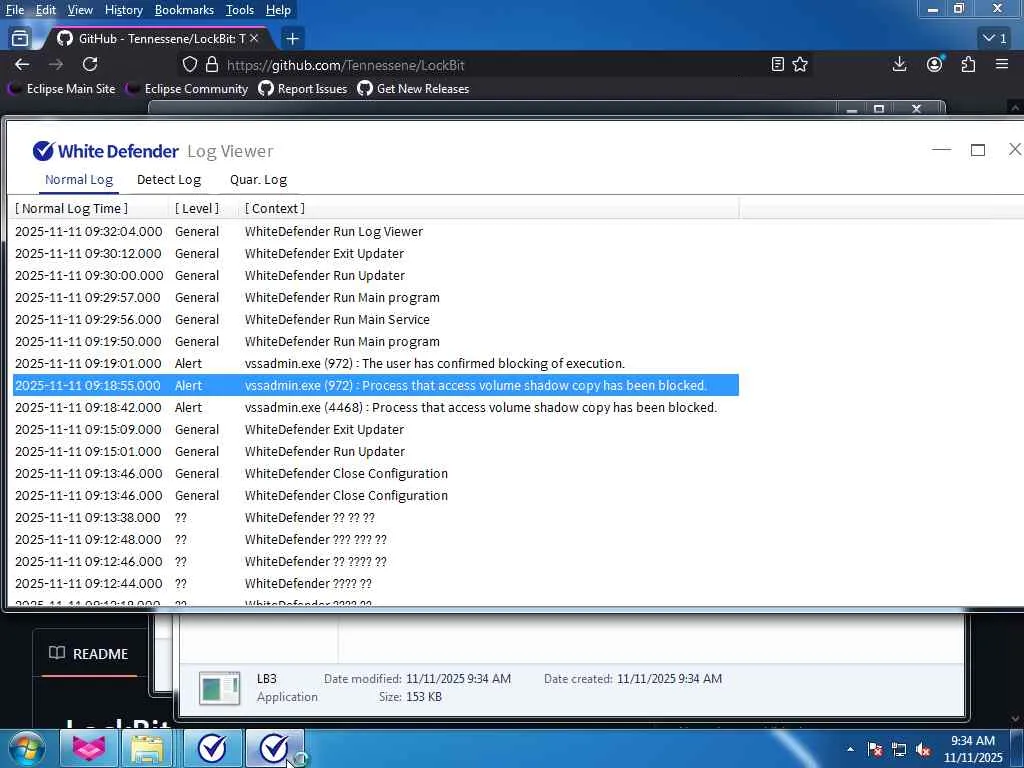Open the browser downloads panel
The height and width of the screenshot is (768, 1024).
point(899,64)
